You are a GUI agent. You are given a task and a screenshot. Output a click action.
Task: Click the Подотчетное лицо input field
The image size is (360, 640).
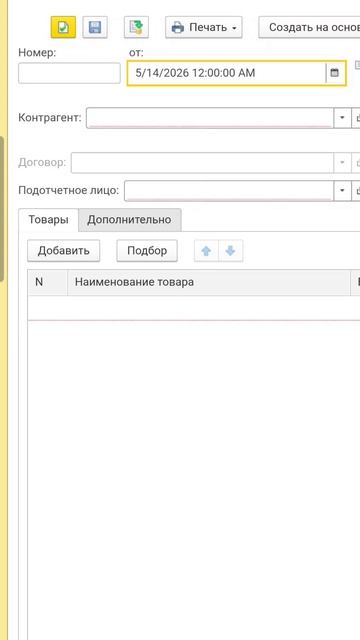coord(229,191)
